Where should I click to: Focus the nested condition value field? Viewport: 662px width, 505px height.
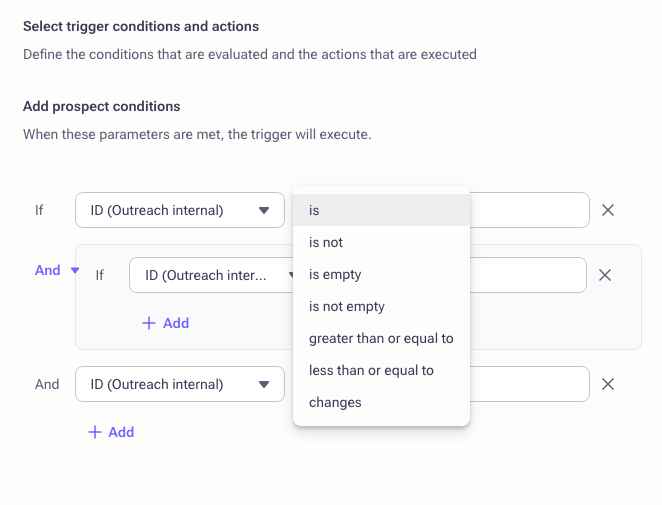tap(528, 275)
